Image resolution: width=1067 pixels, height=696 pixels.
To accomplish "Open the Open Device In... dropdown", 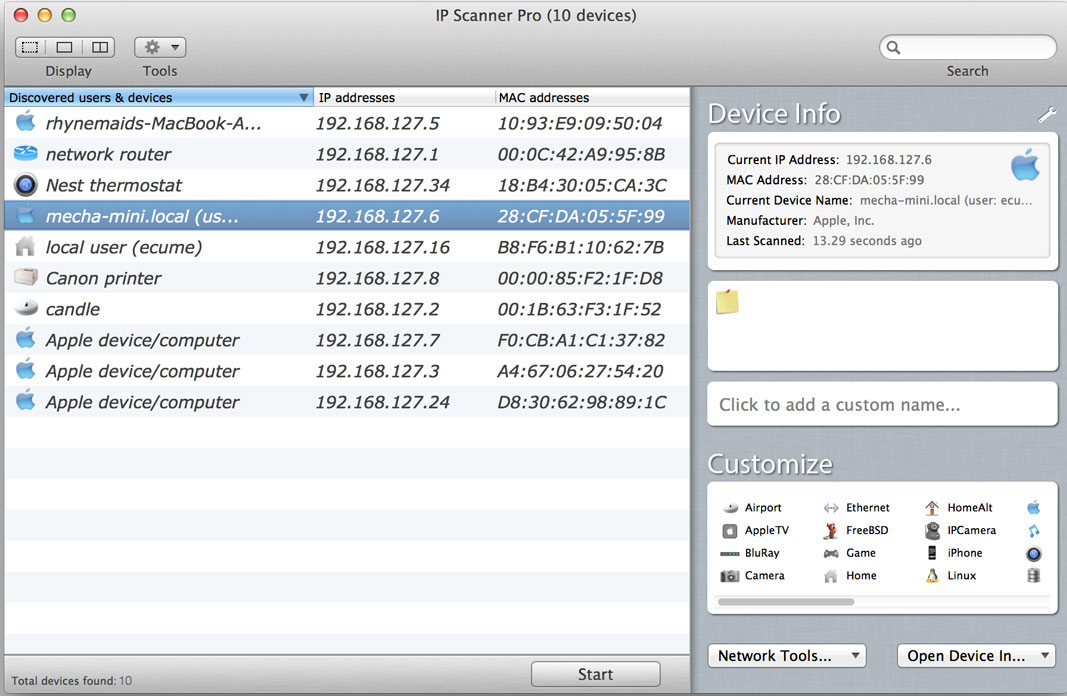I will 976,656.
